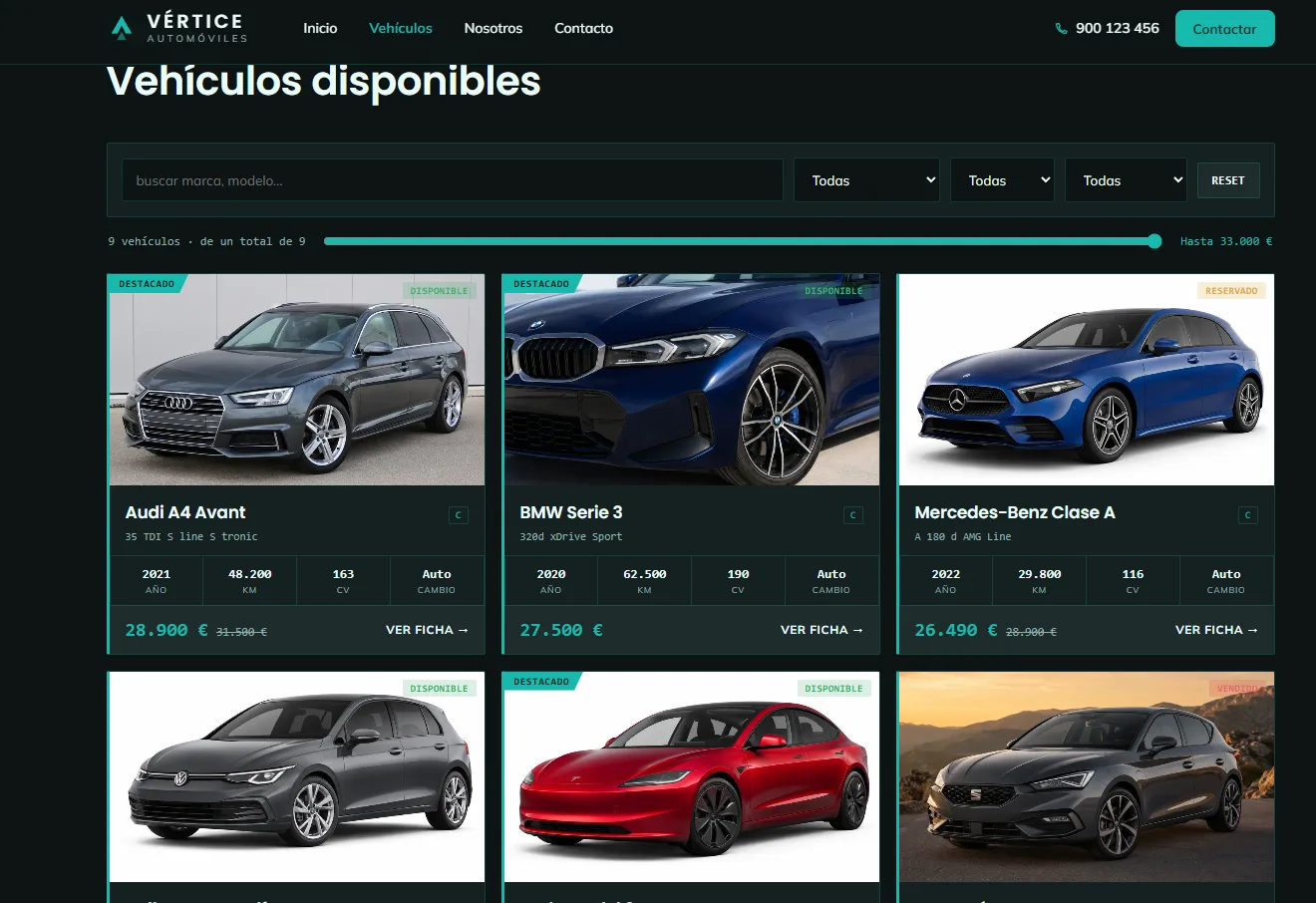Image resolution: width=1316 pixels, height=903 pixels.
Task: Click the 29.800 KM value
Action: point(1039,574)
